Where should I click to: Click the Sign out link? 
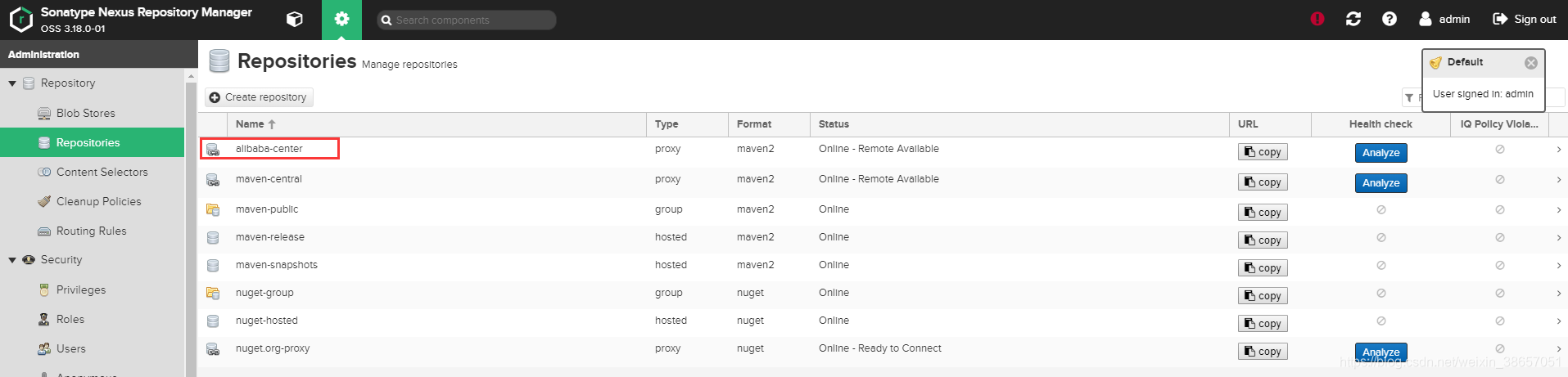pos(1525,19)
